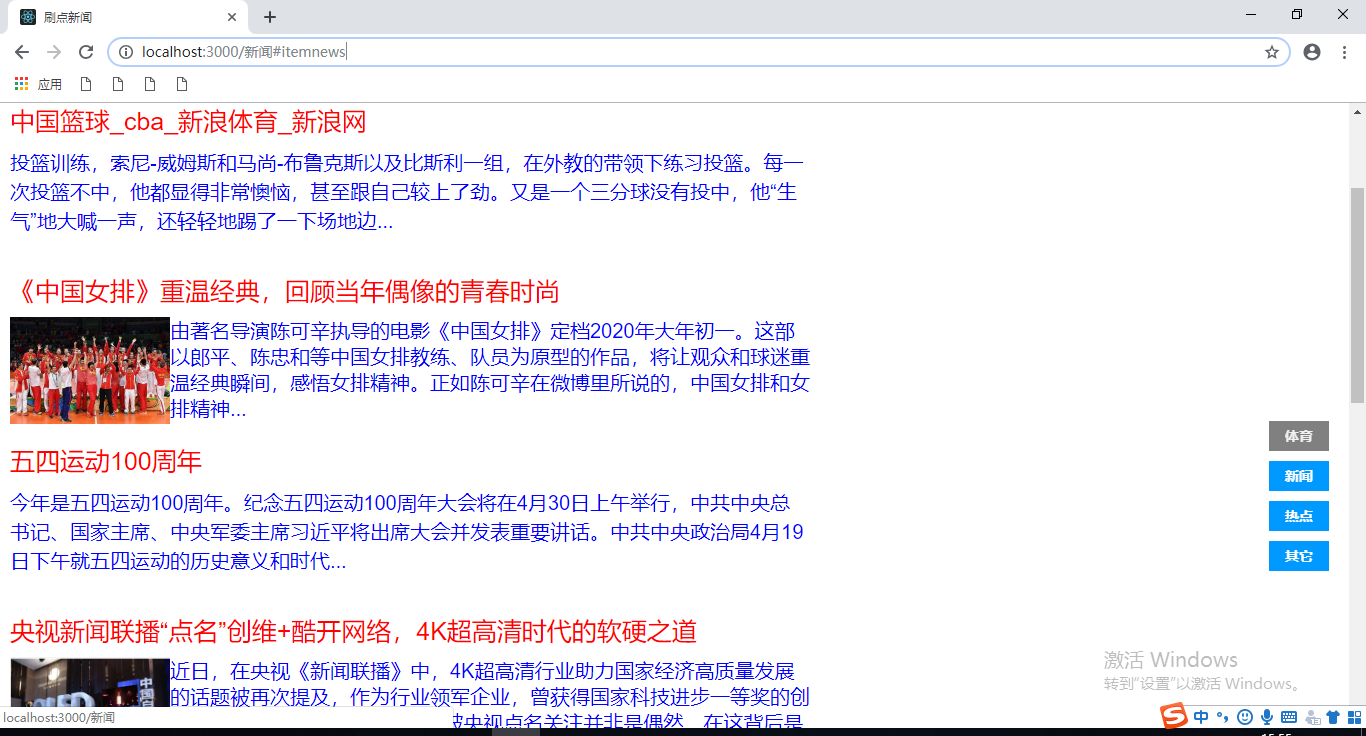Go back using the browser back arrow
Screen dimensions: 1366x736
[22, 52]
